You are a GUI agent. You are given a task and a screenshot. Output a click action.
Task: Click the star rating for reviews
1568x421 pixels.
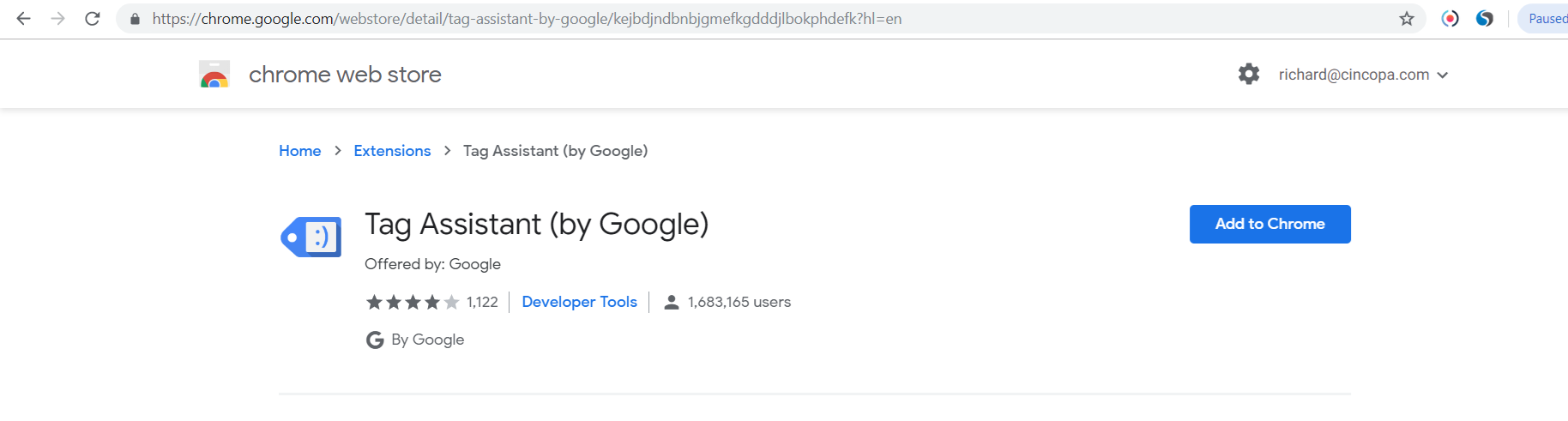413,302
